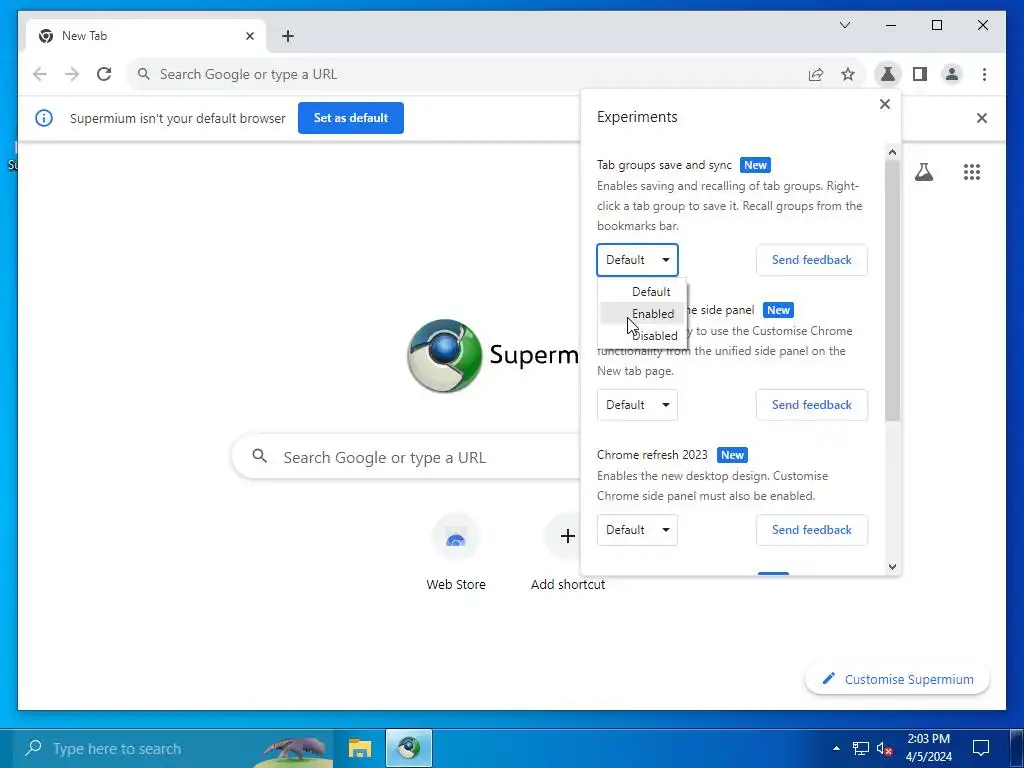
Task: Set Supermium as default browser
Action: (351, 118)
